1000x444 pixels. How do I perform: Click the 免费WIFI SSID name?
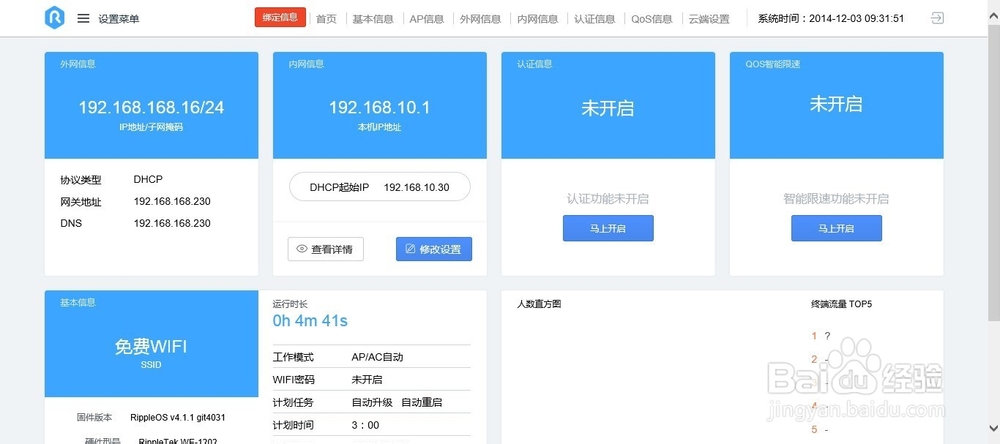pos(151,346)
